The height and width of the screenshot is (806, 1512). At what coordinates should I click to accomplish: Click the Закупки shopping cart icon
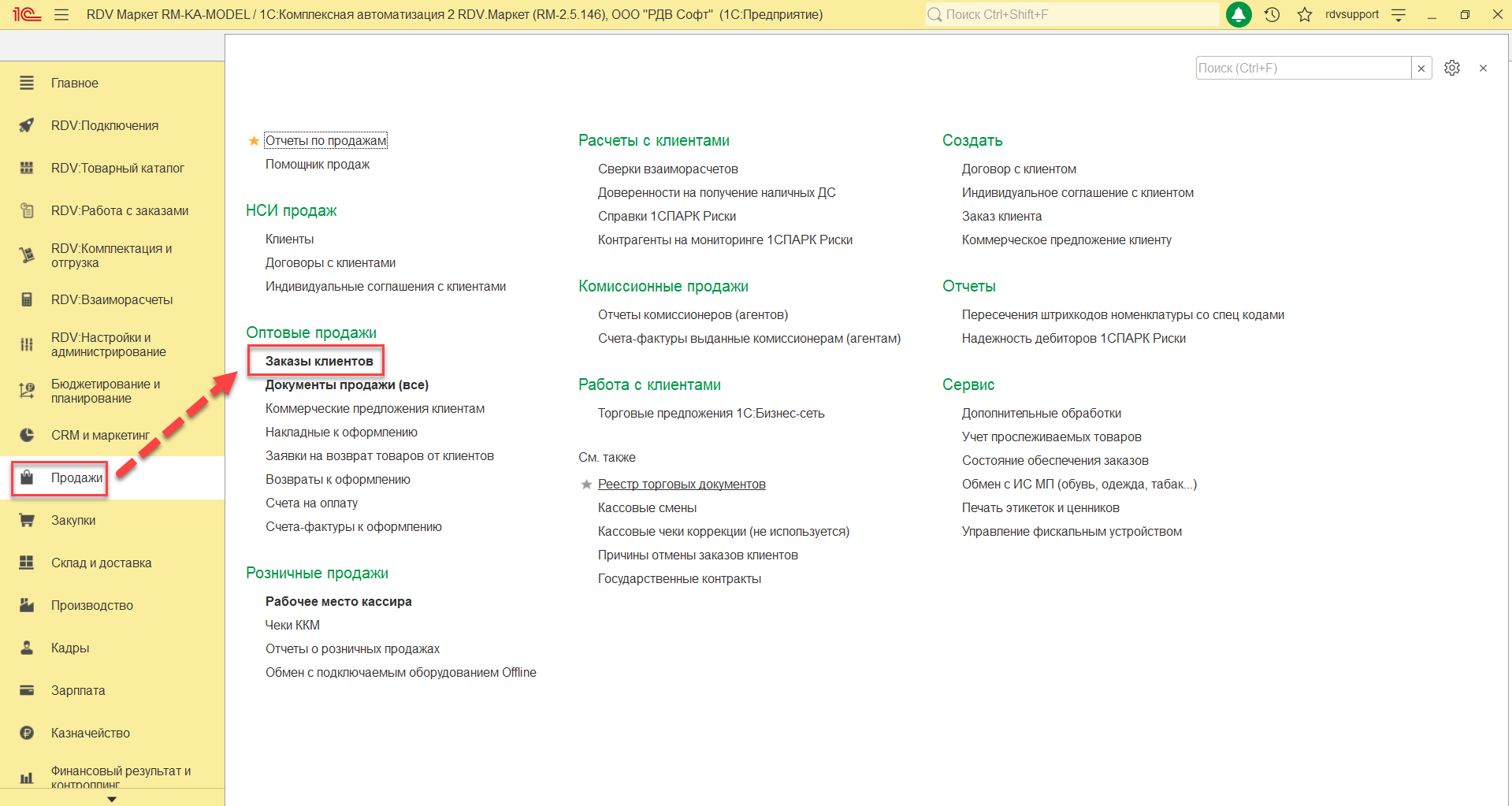pos(27,520)
